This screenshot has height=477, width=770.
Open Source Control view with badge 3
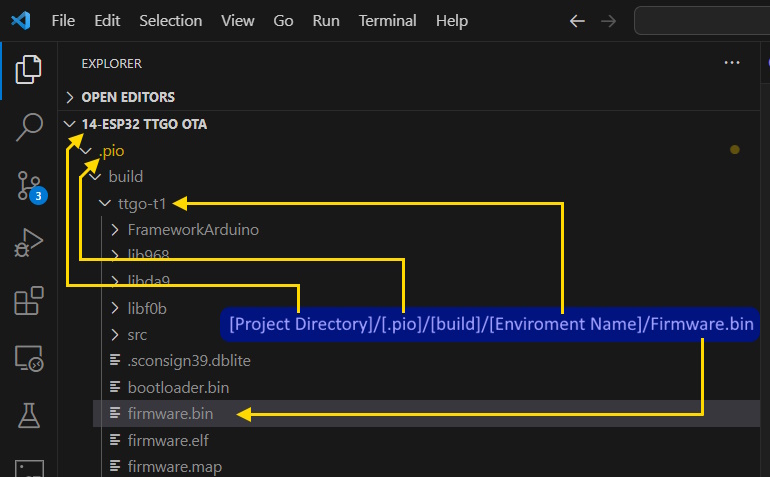(x=31, y=187)
